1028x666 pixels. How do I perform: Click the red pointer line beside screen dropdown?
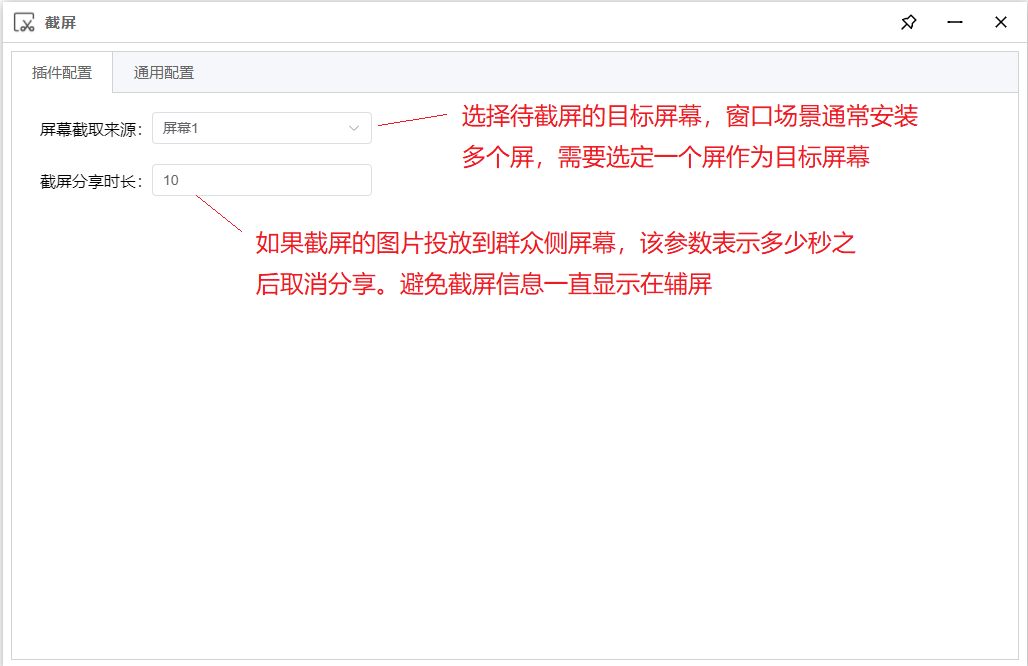coord(412,120)
